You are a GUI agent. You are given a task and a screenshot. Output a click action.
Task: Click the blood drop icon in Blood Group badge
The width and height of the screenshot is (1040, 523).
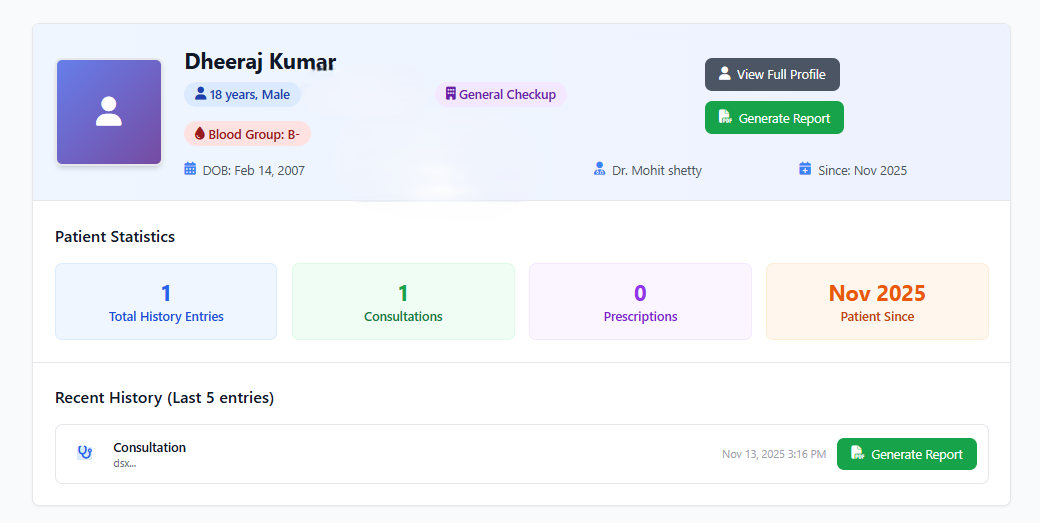(199, 134)
